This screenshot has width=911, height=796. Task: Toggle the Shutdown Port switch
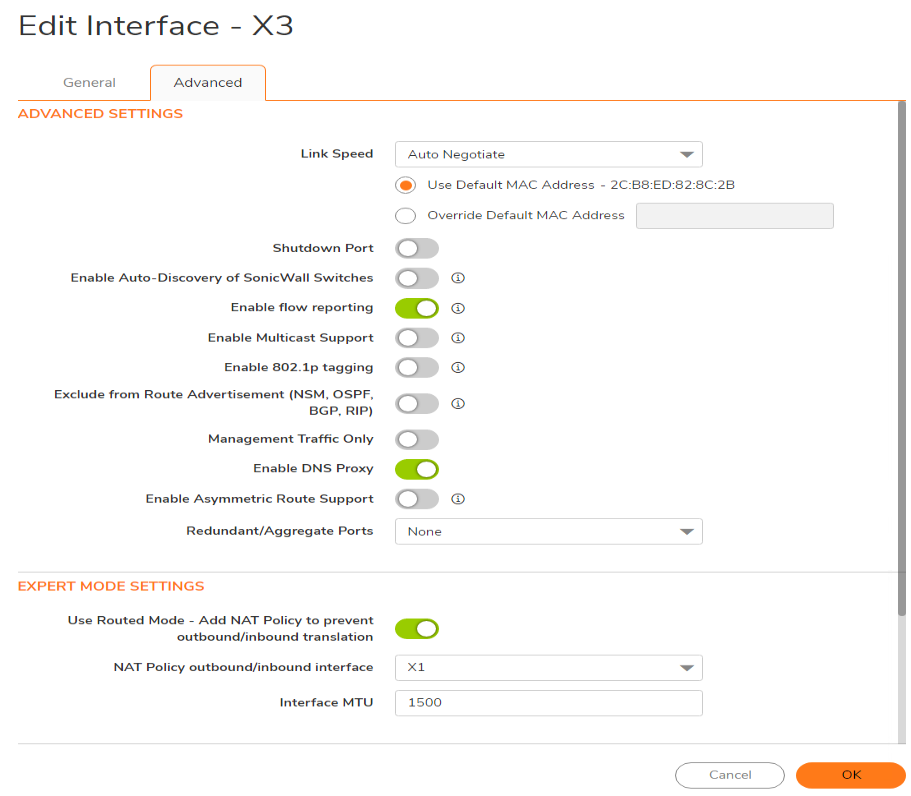coord(417,248)
